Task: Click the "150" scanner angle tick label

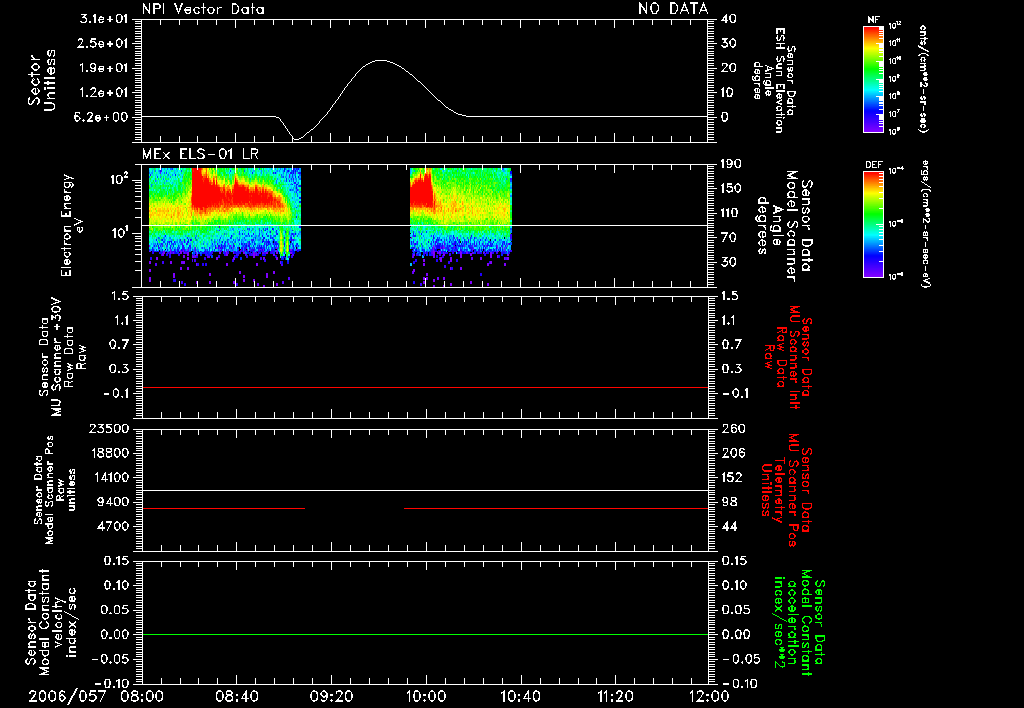Action: [x=733, y=189]
